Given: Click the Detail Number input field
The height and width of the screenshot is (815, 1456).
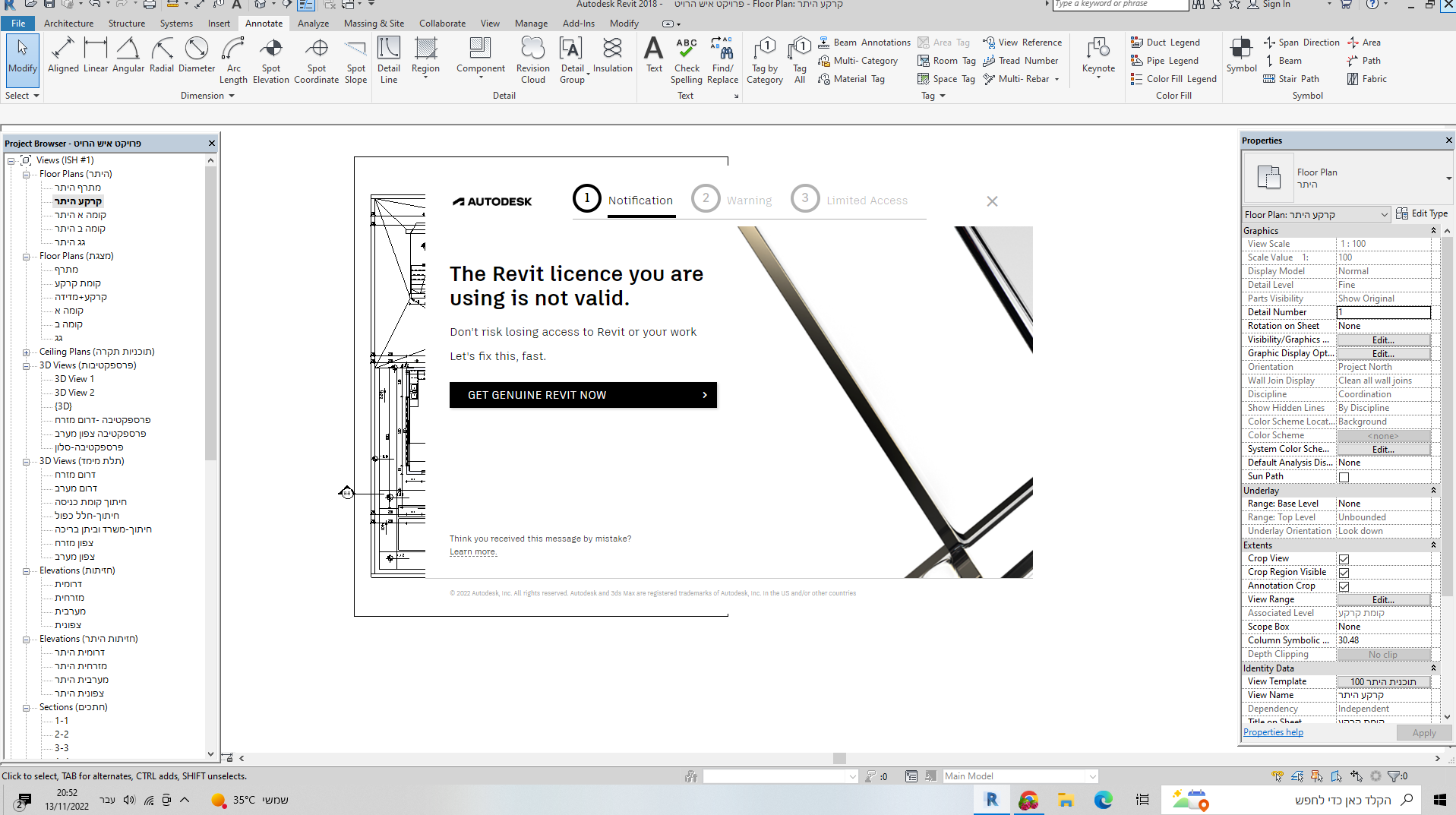Looking at the screenshot, I should pyautogui.click(x=1383, y=312).
